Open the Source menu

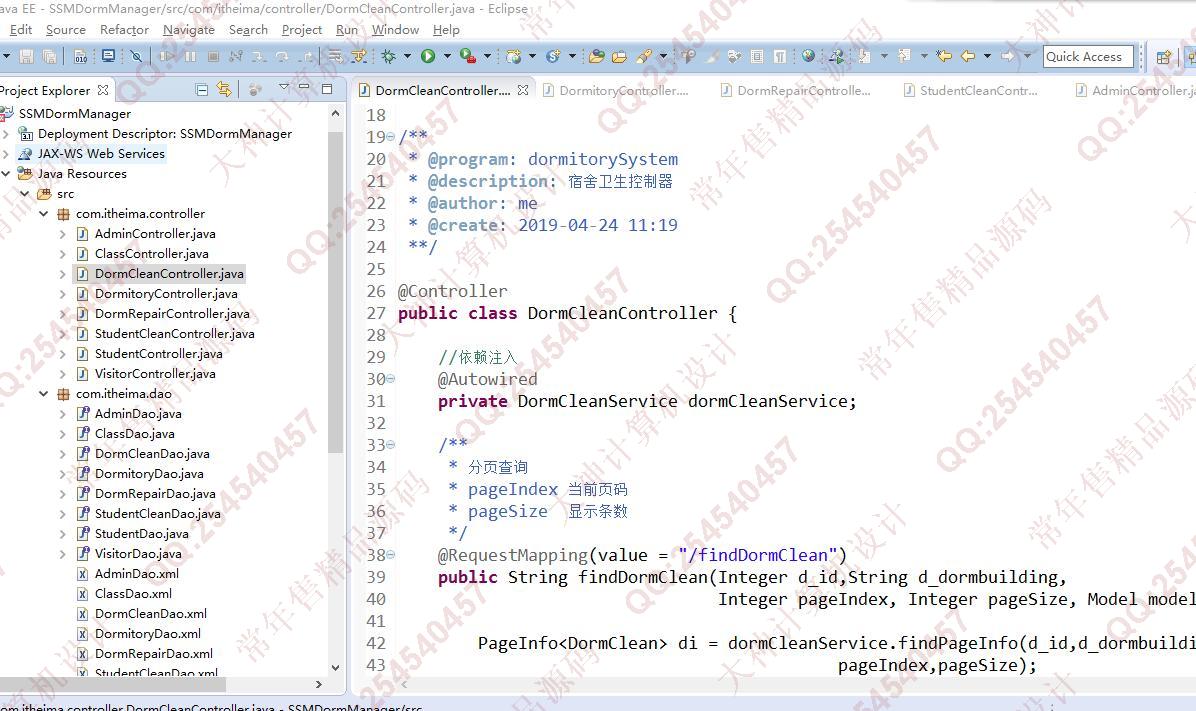point(66,30)
